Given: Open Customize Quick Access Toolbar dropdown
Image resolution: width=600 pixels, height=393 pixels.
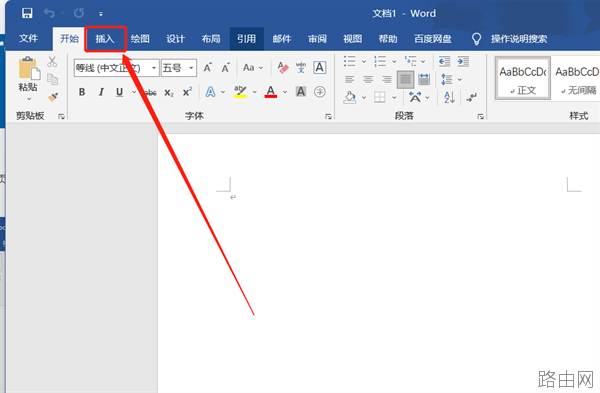Looking at the screenshot, I should (x=101, y=14).
